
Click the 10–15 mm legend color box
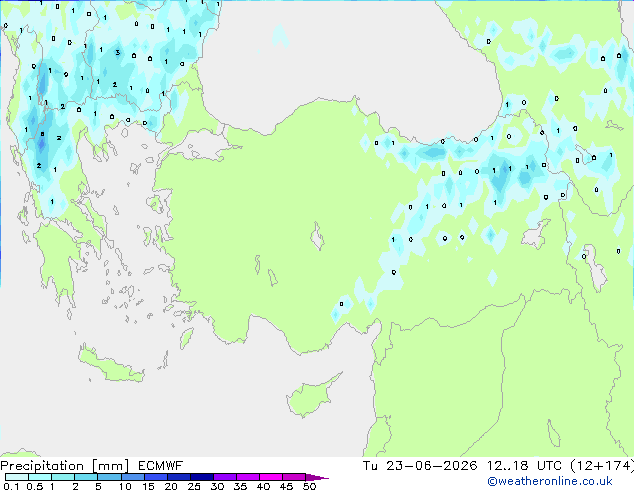pos(132,477)
